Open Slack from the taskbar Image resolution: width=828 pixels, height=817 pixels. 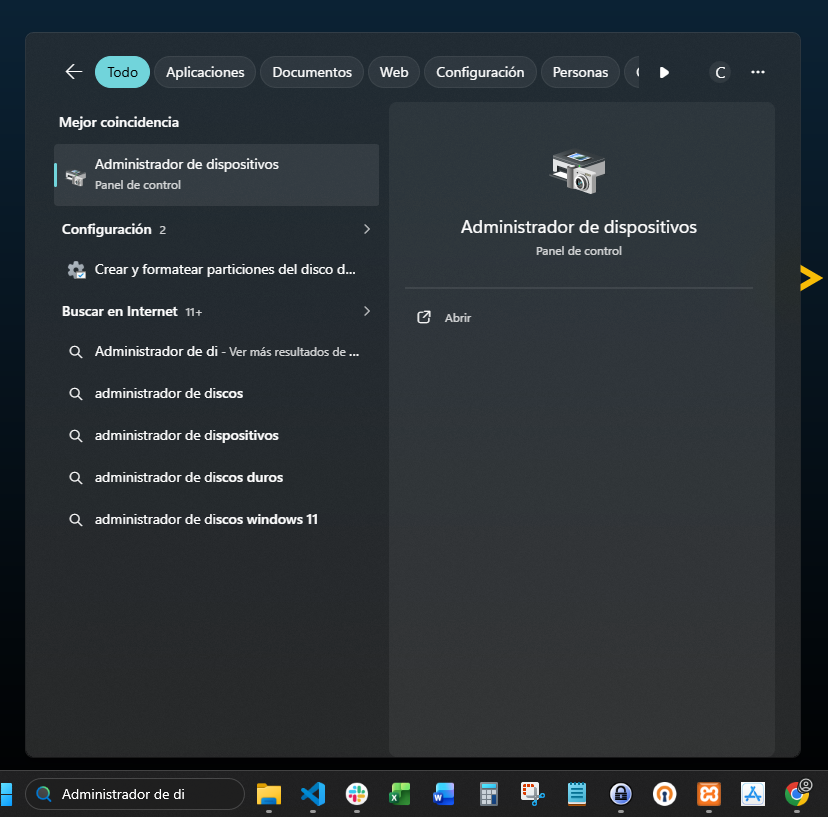tap(357, 794)
